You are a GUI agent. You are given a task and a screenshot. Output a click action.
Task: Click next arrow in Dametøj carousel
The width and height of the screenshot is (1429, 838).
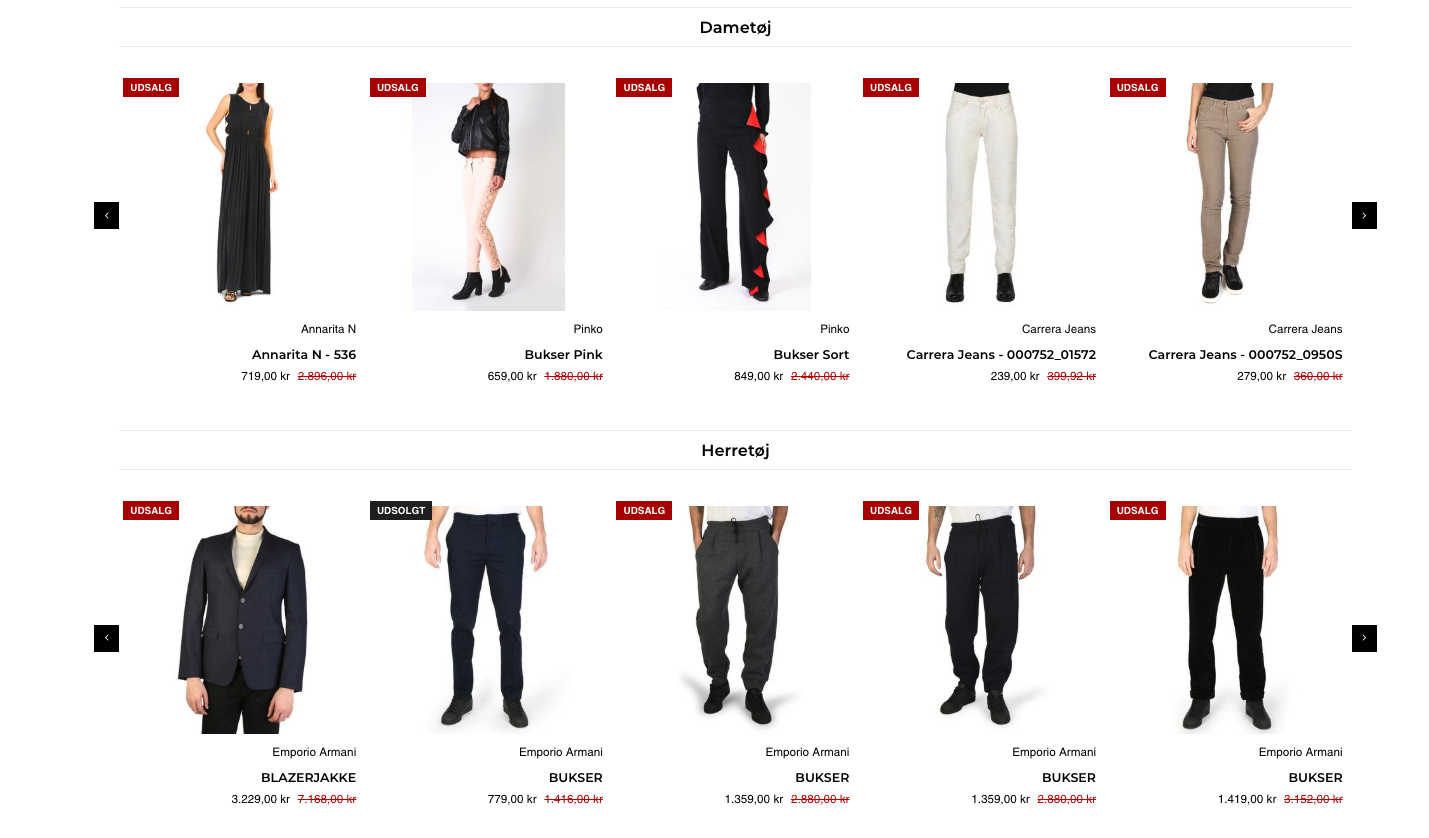pyautogui.click(x=1364, y=215)
